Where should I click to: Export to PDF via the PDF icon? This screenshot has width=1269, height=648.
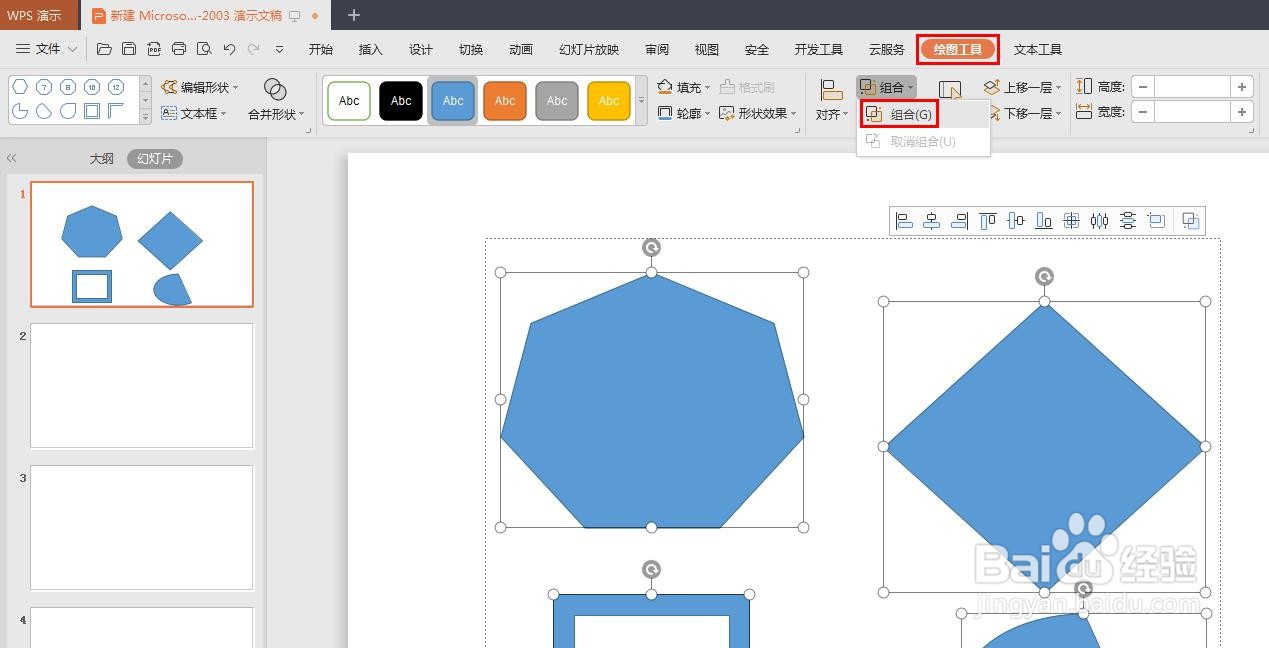(x=154, y=49)
